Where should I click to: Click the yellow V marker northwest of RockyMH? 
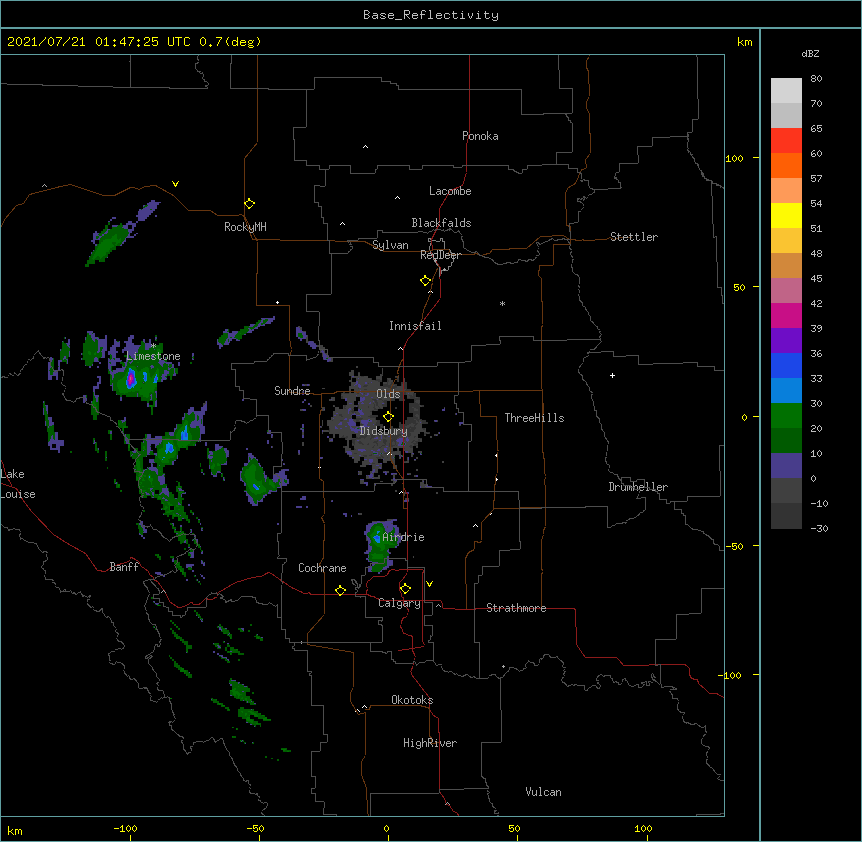[175, 184]
